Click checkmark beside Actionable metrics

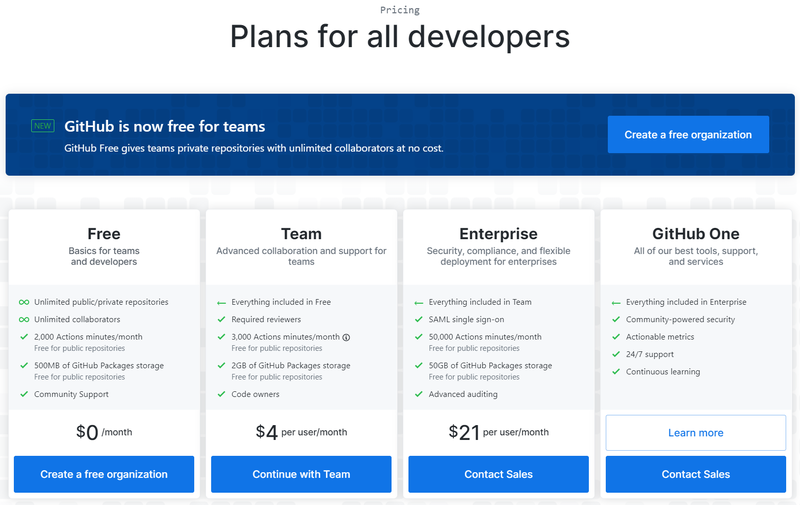(x=616, y=337)
